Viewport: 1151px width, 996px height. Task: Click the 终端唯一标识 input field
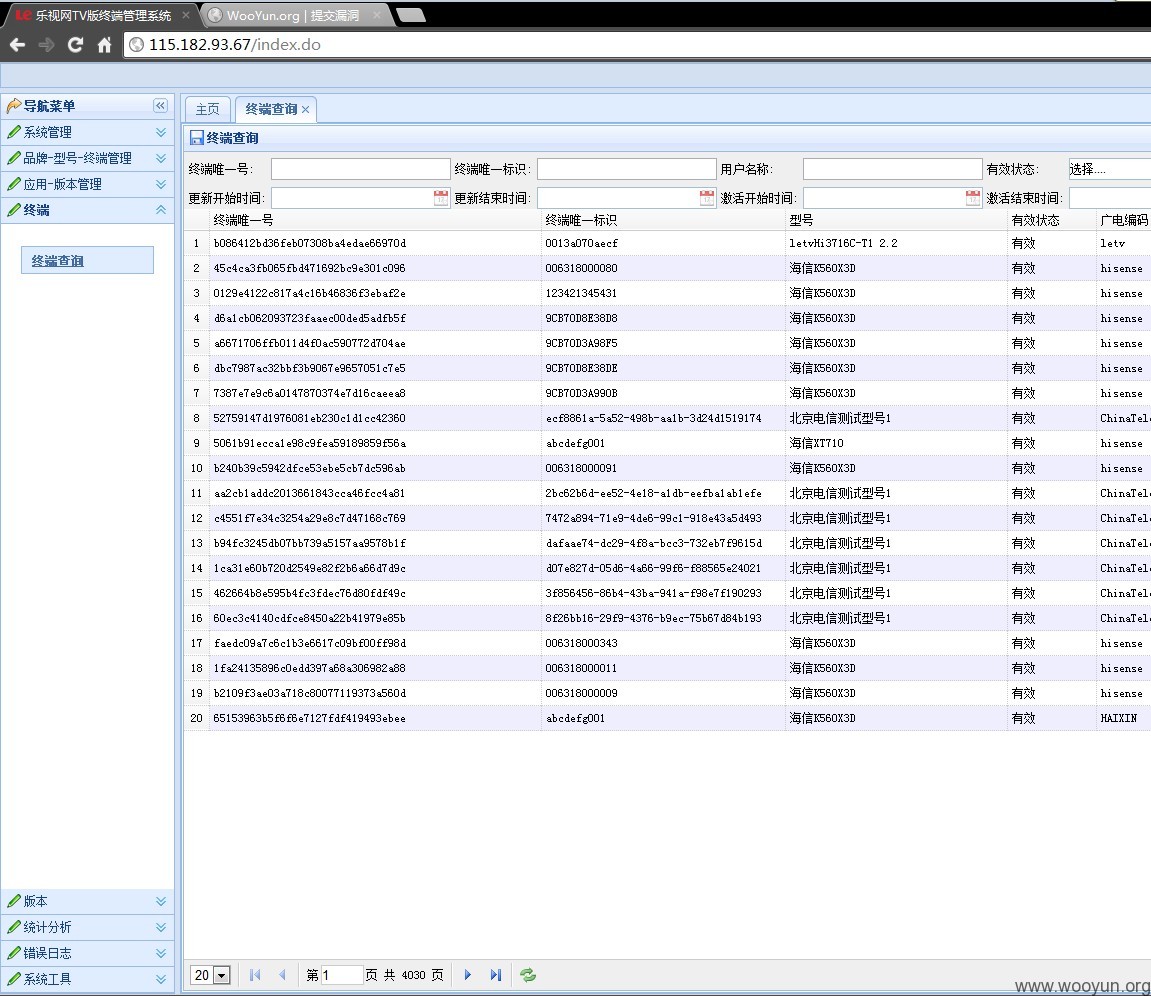(627, 169)
